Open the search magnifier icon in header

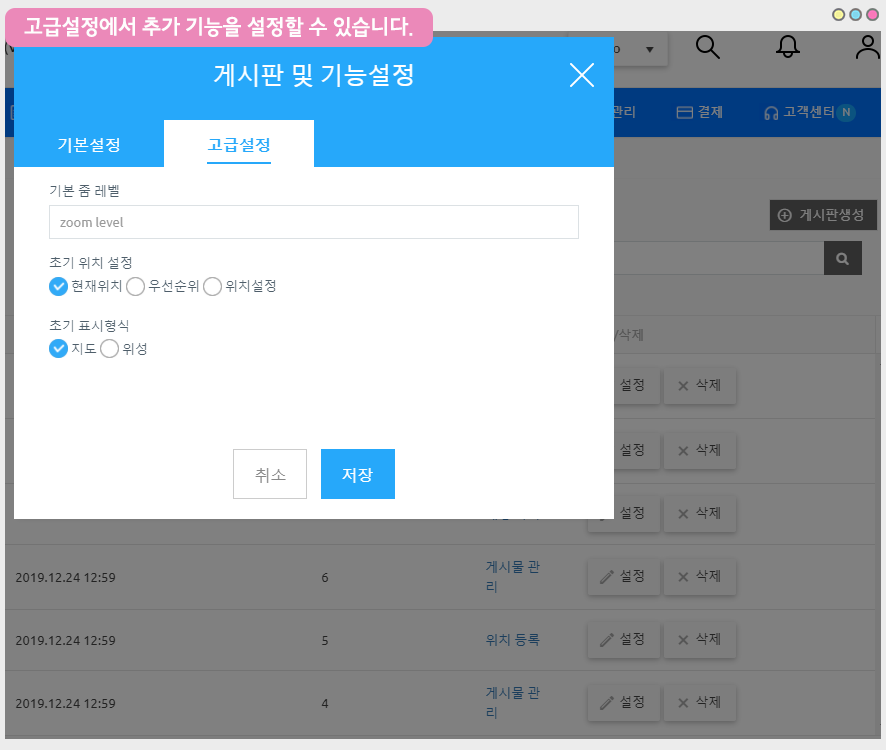(708, 48)
